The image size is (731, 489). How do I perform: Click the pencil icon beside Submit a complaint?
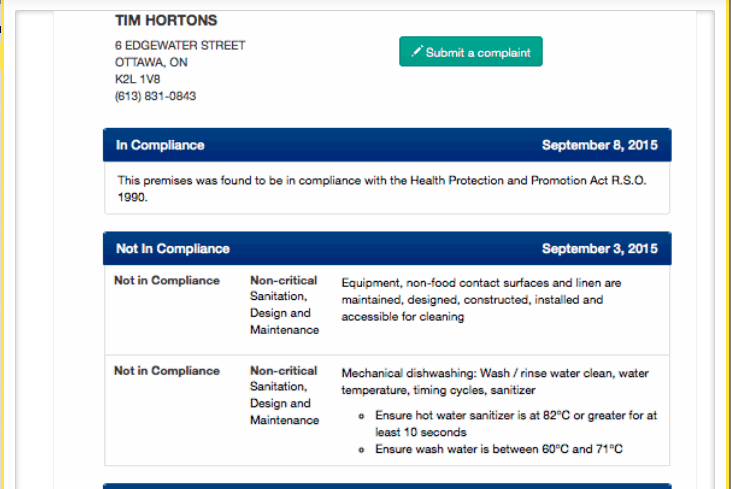(x=417, y=52)
